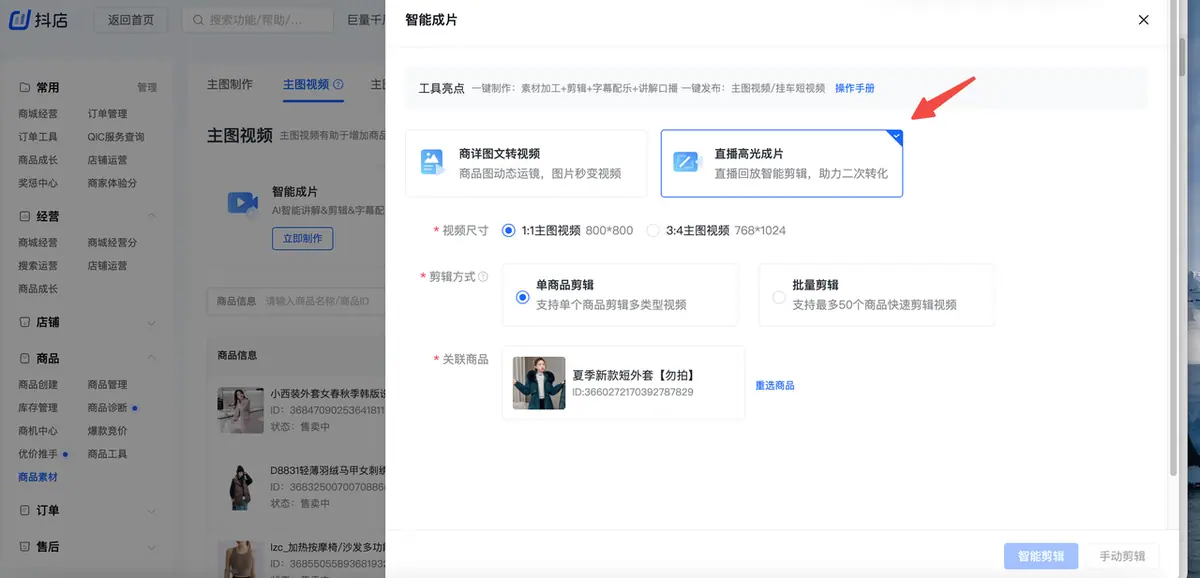
Task: Open 优价推手 in the sidebar
Action: coord(38,454)
